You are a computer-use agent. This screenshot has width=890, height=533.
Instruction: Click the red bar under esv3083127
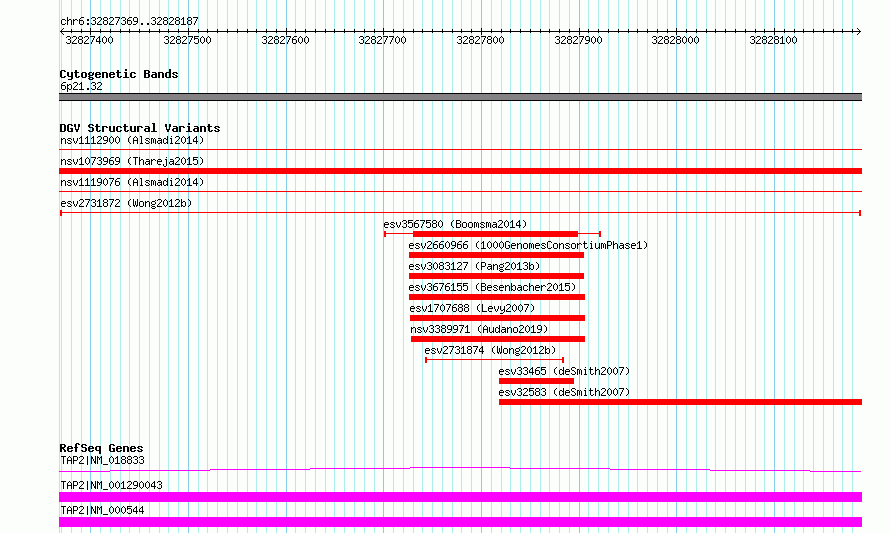click(x=496, y=276)
